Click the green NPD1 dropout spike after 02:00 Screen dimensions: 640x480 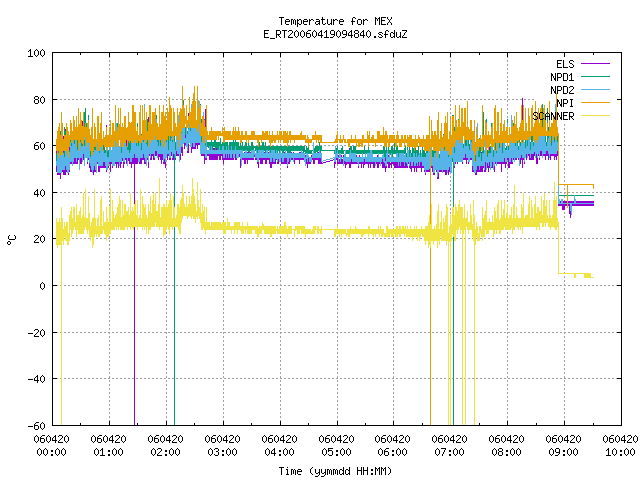174,292
